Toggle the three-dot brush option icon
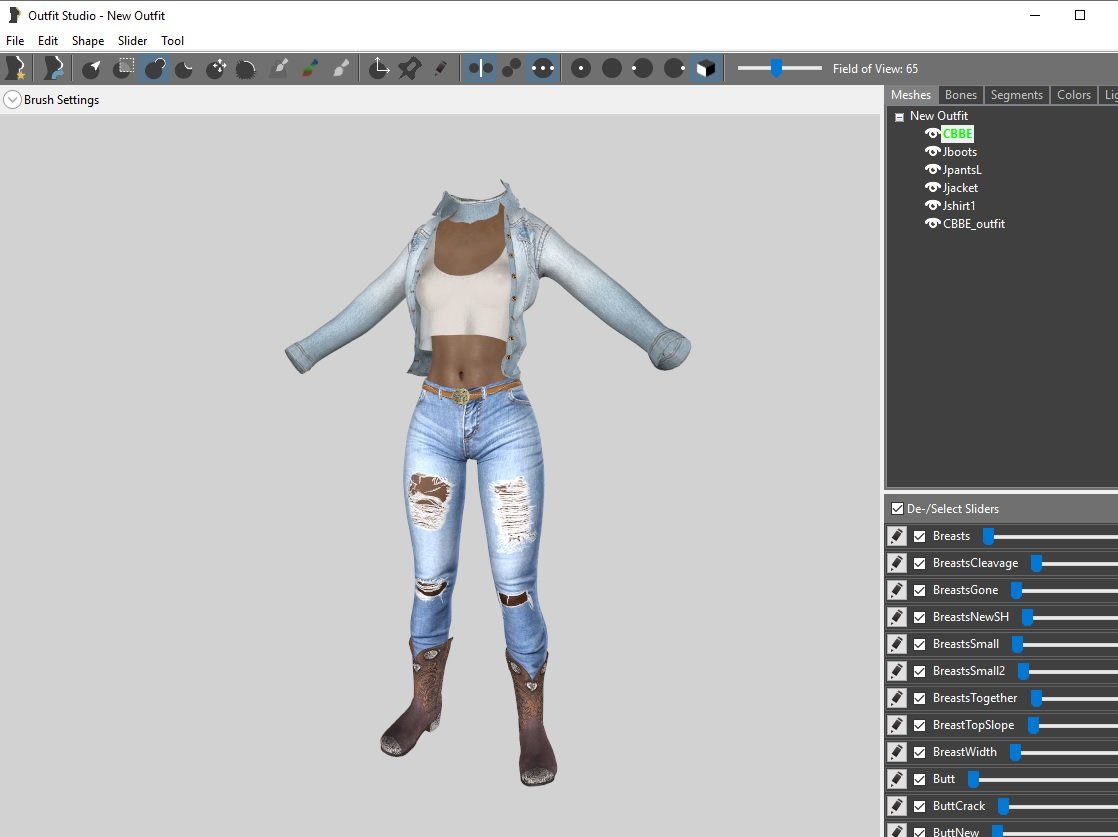The image size is (1118, 837). click(x=543, y=68)
